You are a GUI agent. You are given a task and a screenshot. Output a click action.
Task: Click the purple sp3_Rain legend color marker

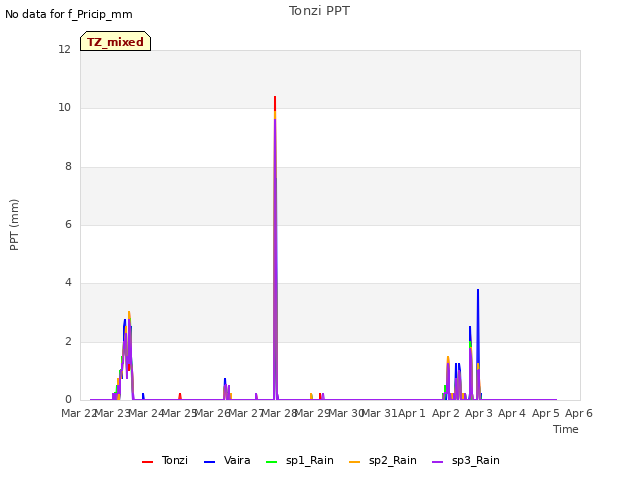(438, 462)
